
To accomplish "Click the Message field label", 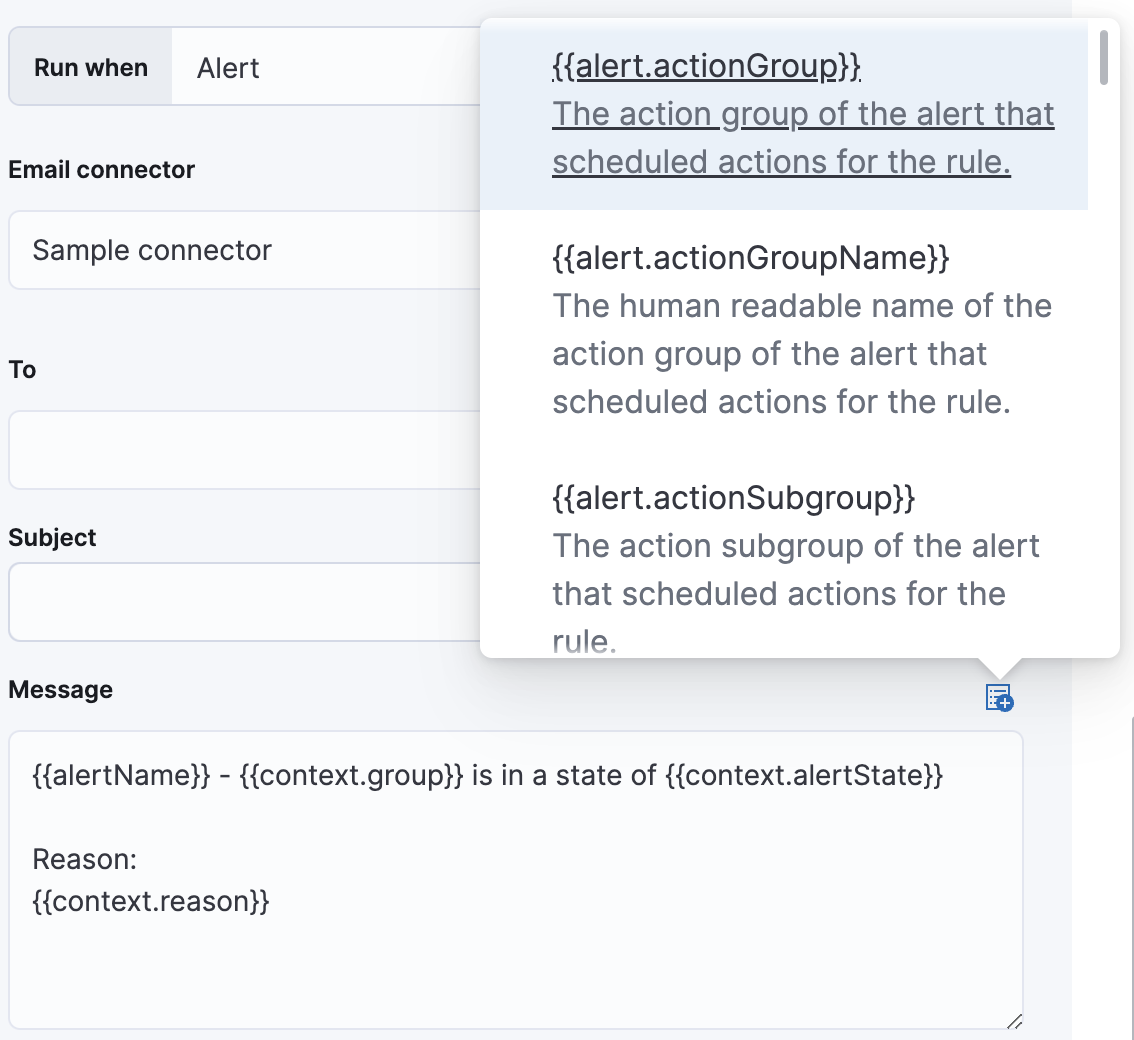I will (x=61, y=689).
